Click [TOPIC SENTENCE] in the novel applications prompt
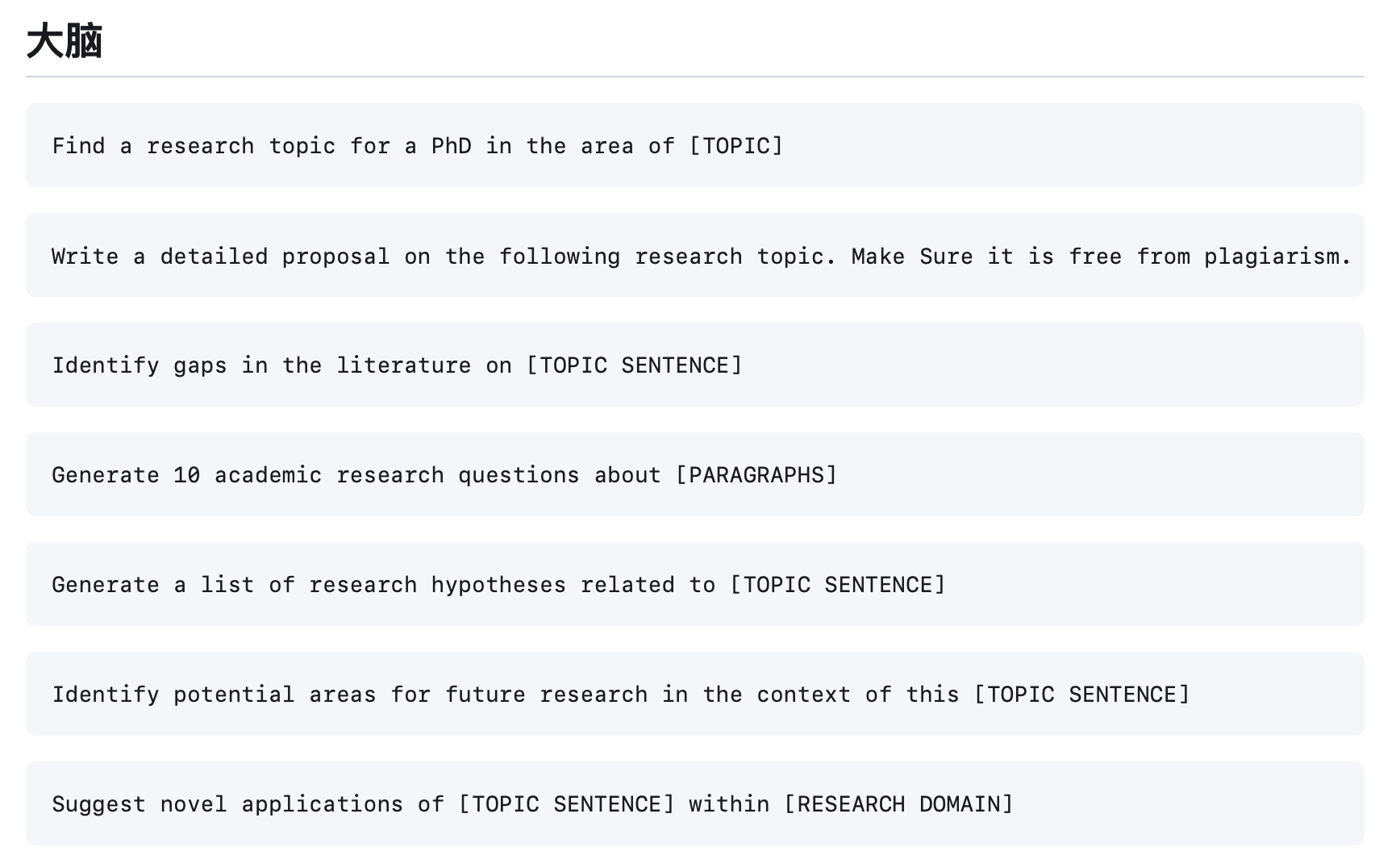The width and height of the screenshot is (1400, 868). pyautogui.click(x=566, y=804)
